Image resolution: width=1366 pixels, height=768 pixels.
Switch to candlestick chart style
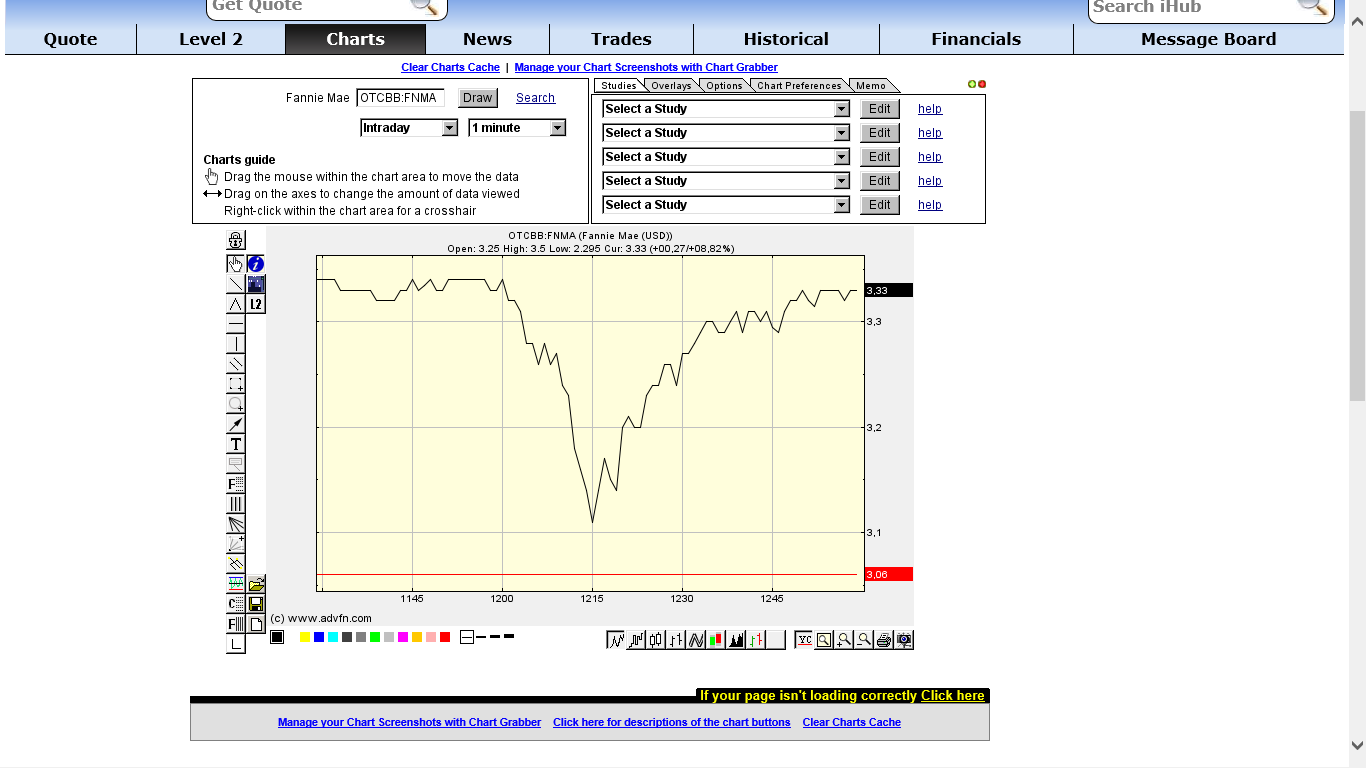(x=656, y=640)
